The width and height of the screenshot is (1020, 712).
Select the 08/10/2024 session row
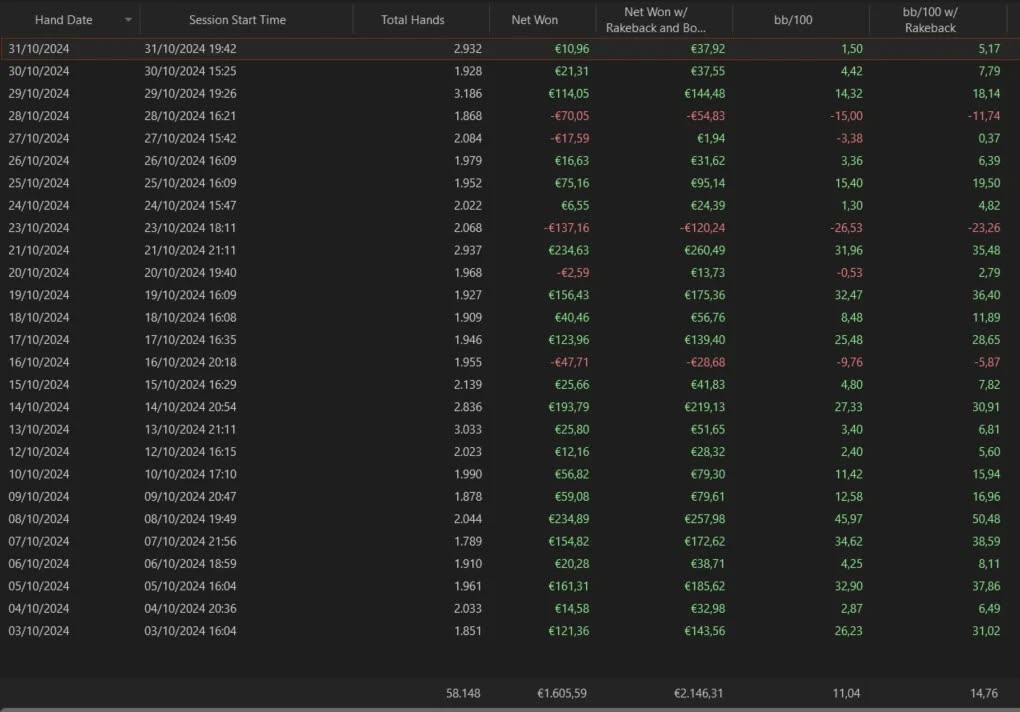(400, 518)
